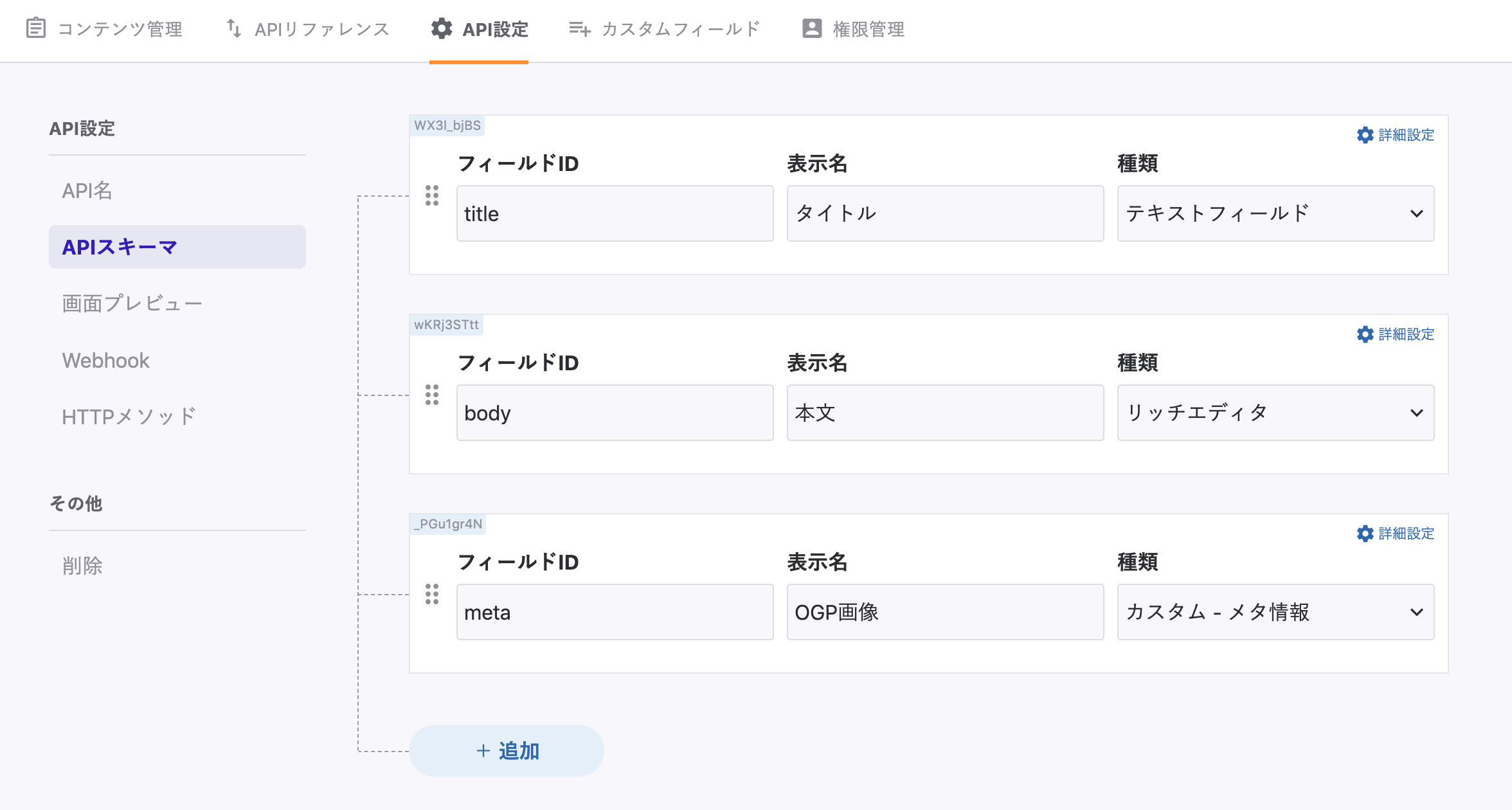Open 詳細設定 for the body field
This screenshot has height=810, width=1512.
coord(1396,334)
